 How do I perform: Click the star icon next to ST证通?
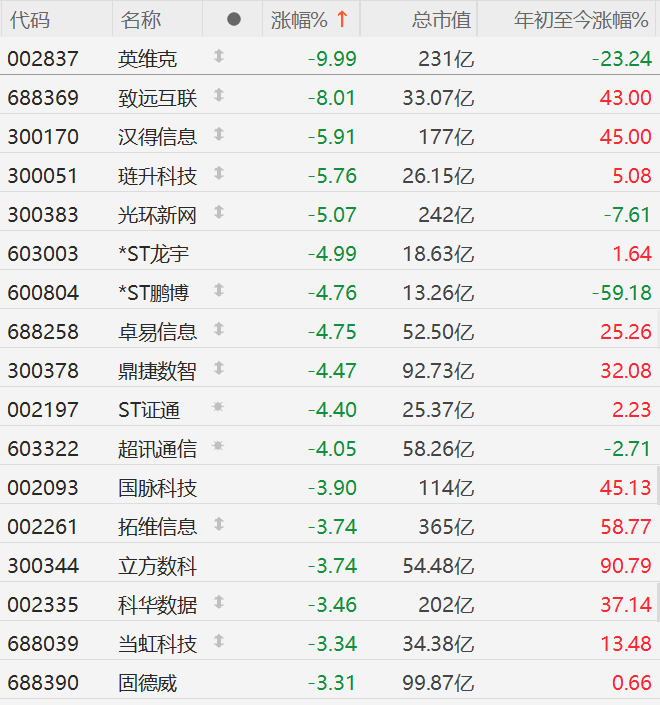click(218, 407)
